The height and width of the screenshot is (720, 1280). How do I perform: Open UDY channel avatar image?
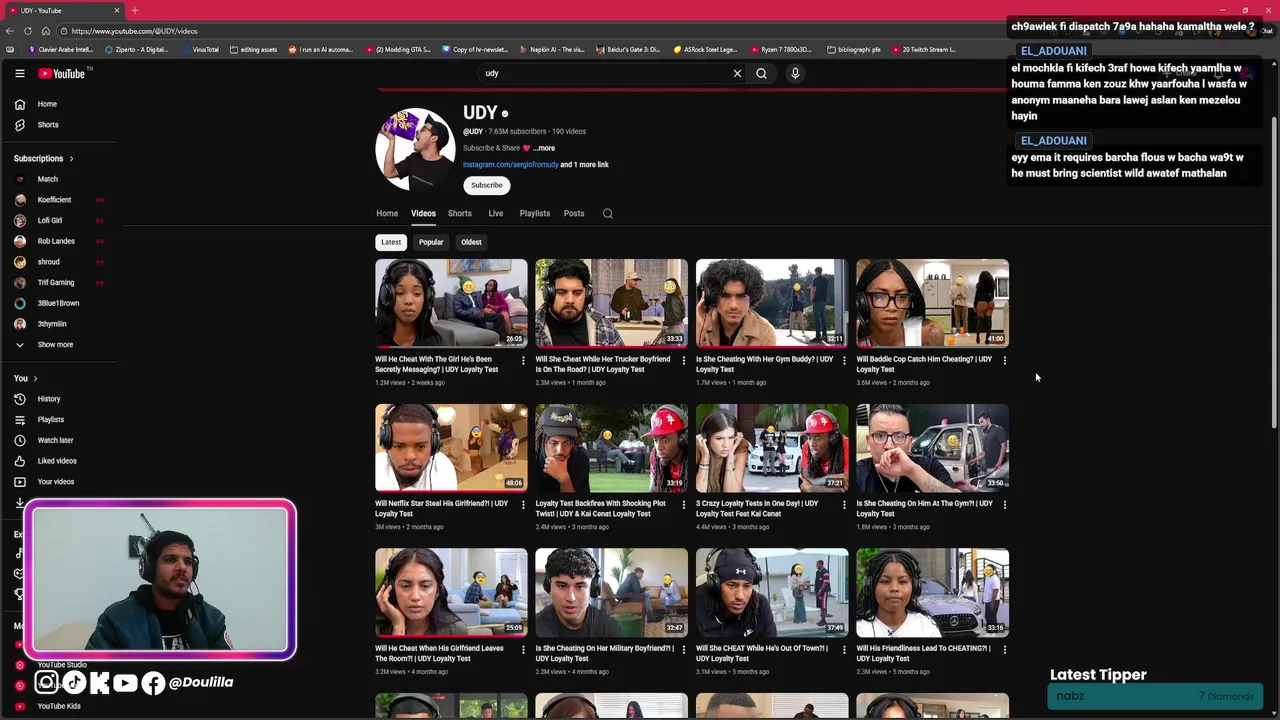tap(415, 149)
